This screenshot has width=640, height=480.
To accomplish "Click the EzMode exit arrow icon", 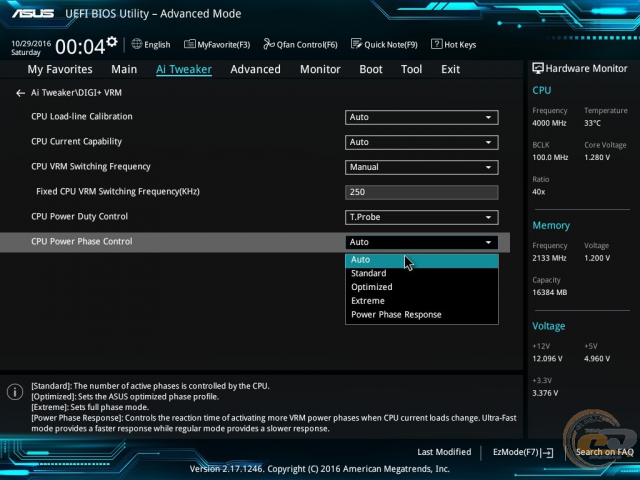I will point(547,452).
